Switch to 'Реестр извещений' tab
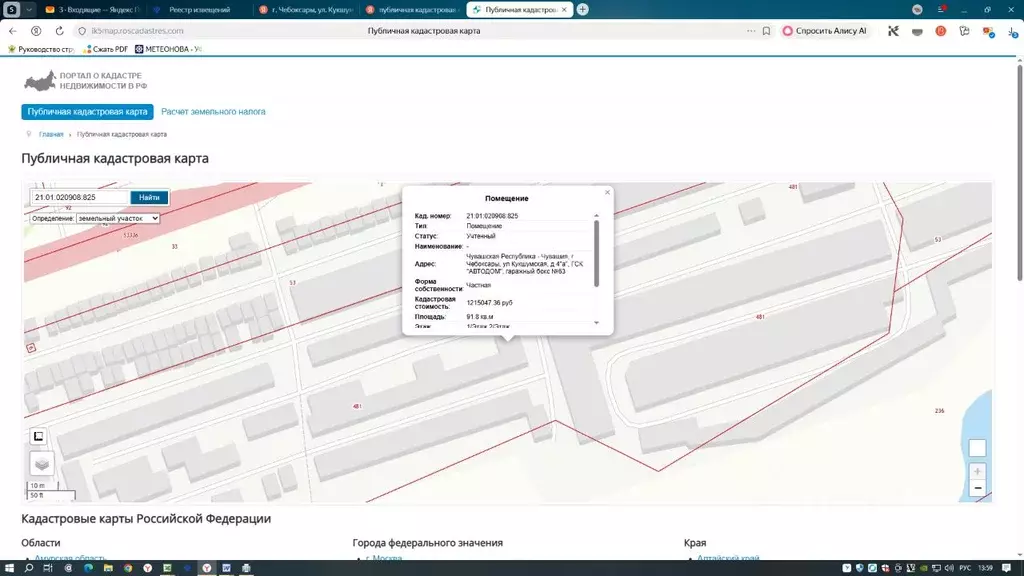The height and width of the screenshot is (576, 1024). (199, 10)
